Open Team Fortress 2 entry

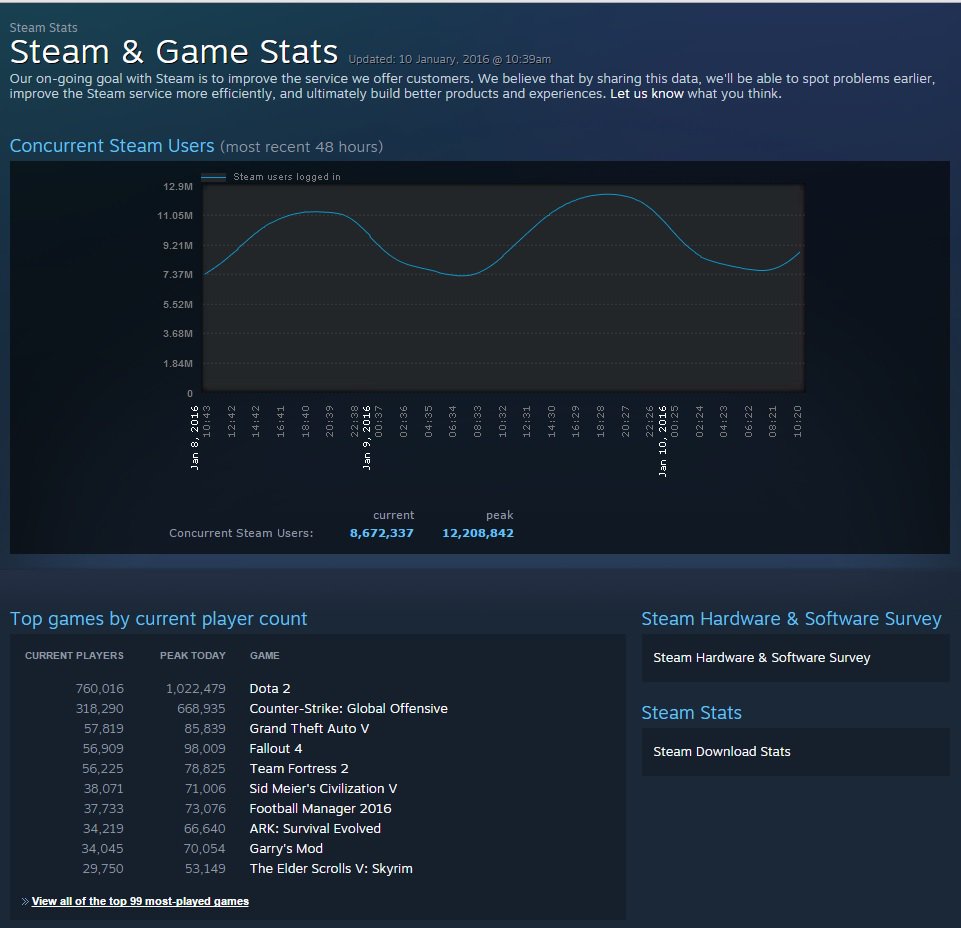298,769
